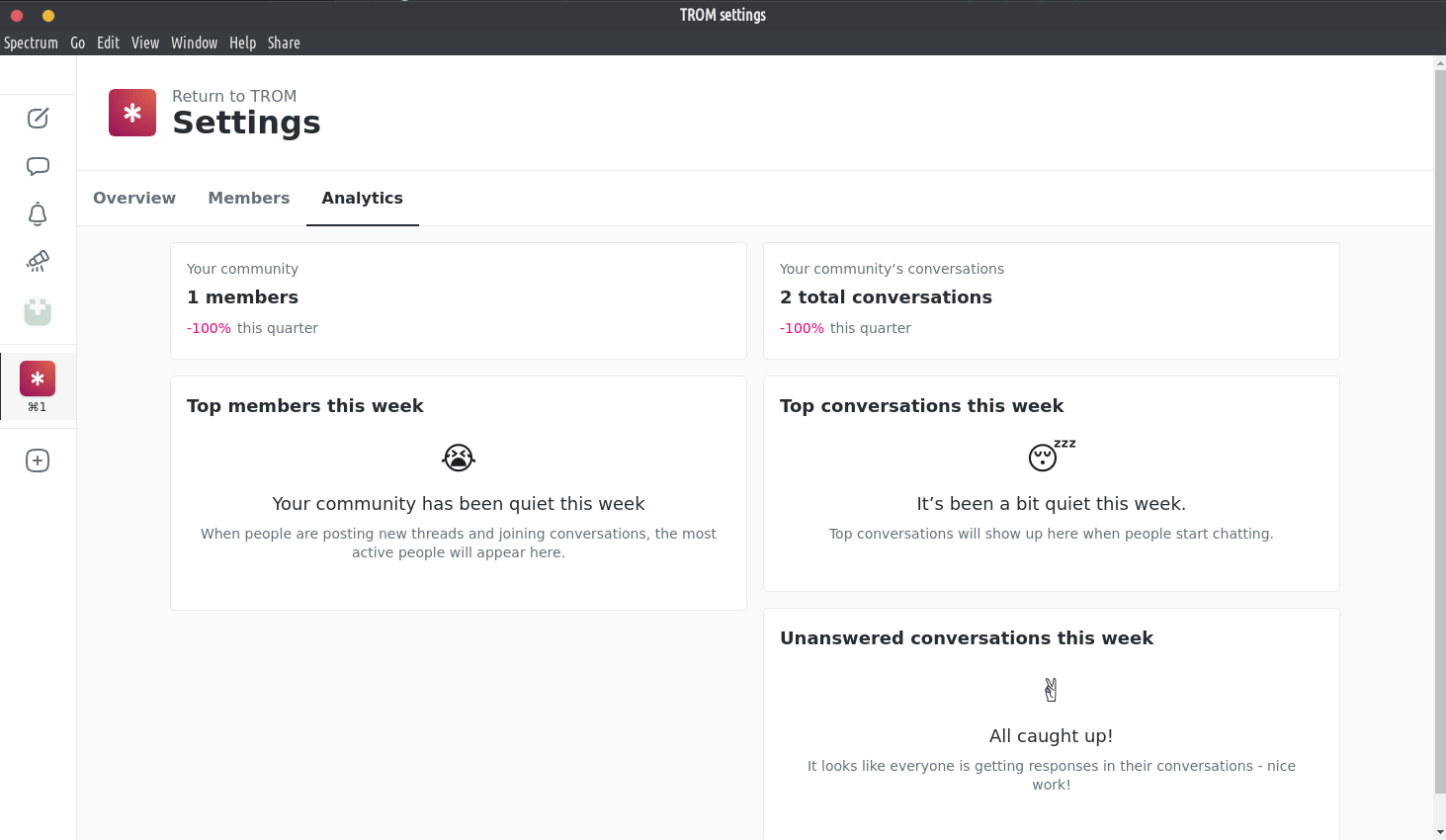Click the faded profile avatar in sidebar
Screen dimensions: 1446x840
[x=38, y=312]
